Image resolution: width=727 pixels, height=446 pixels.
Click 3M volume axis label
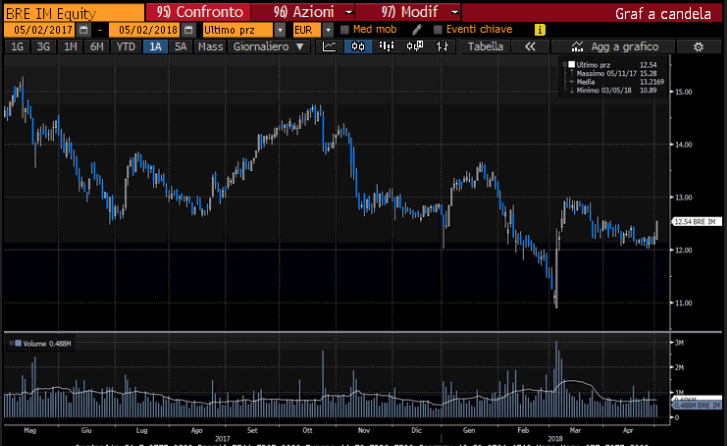679,343
